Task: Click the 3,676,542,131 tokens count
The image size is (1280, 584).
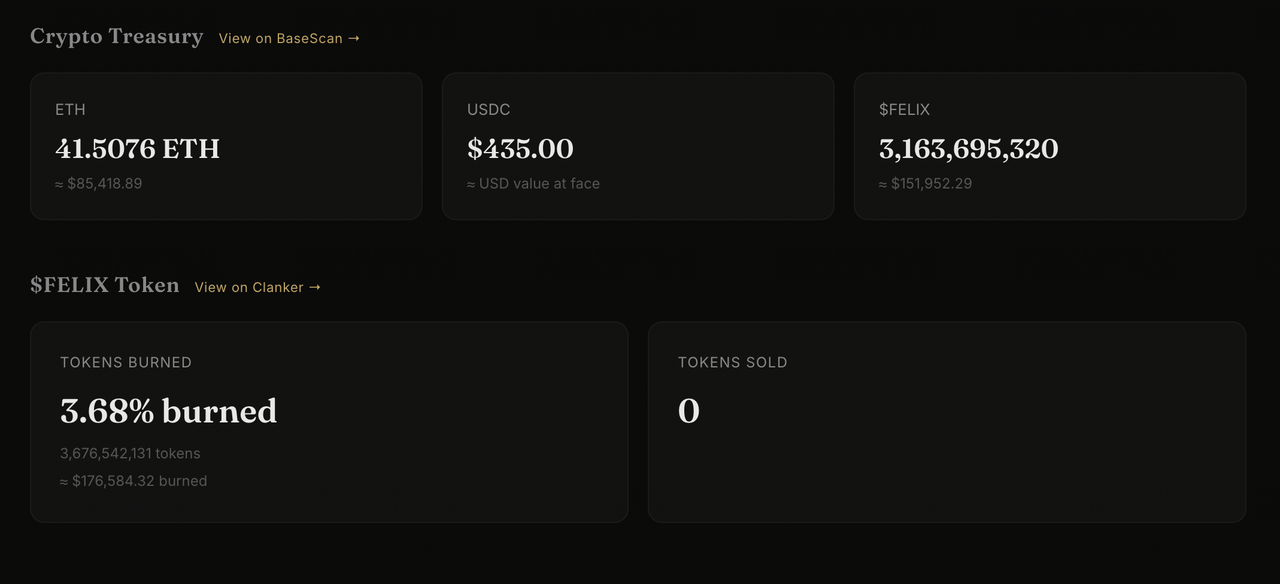Action: point(130,453)
